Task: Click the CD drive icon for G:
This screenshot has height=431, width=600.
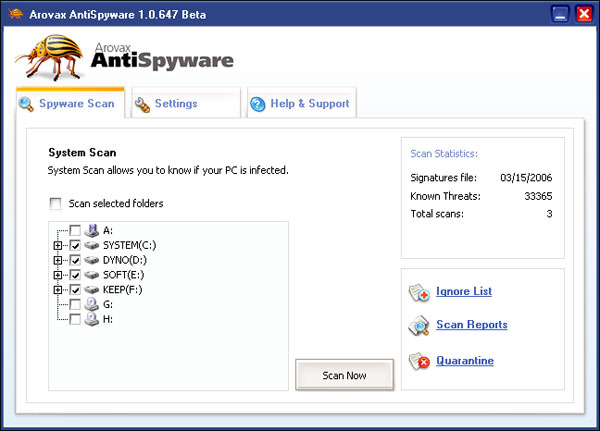Action: tap(91, 304)
